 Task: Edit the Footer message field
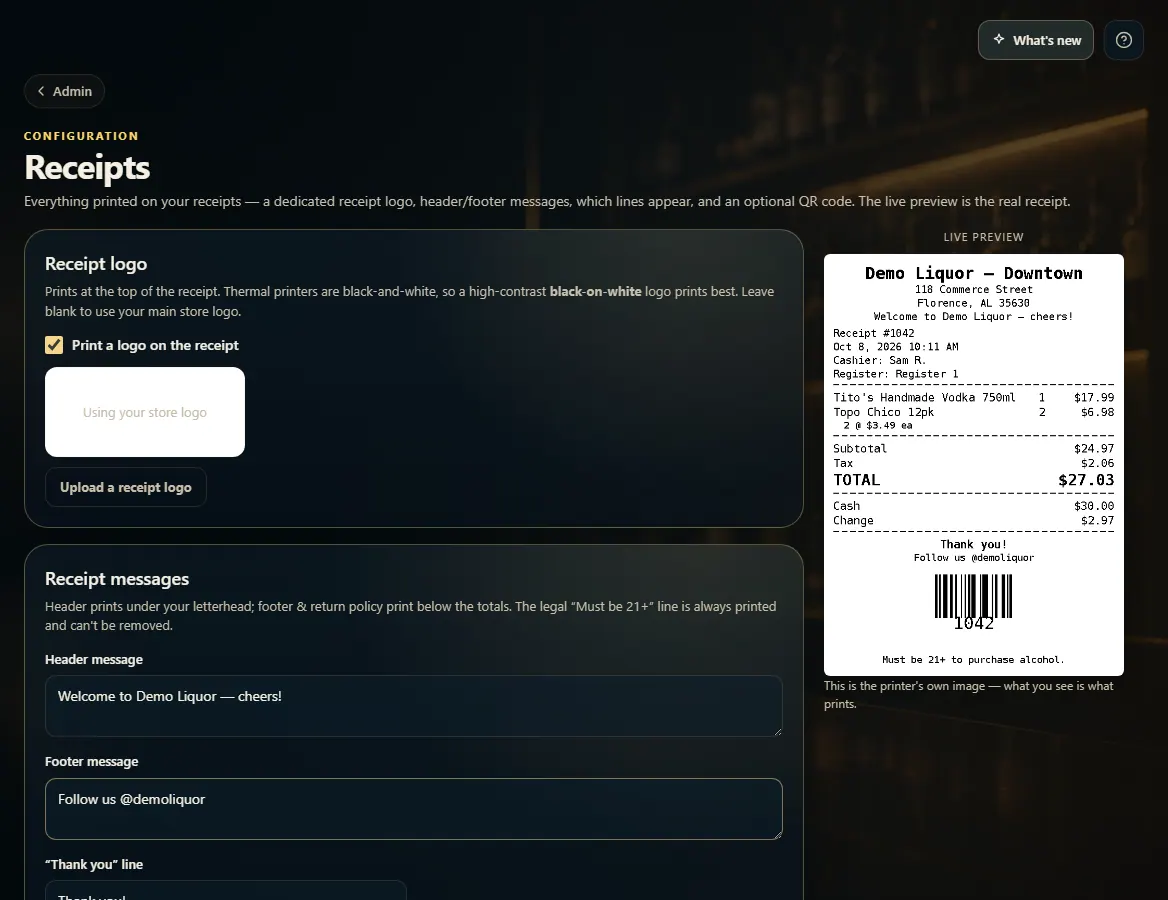413,809
